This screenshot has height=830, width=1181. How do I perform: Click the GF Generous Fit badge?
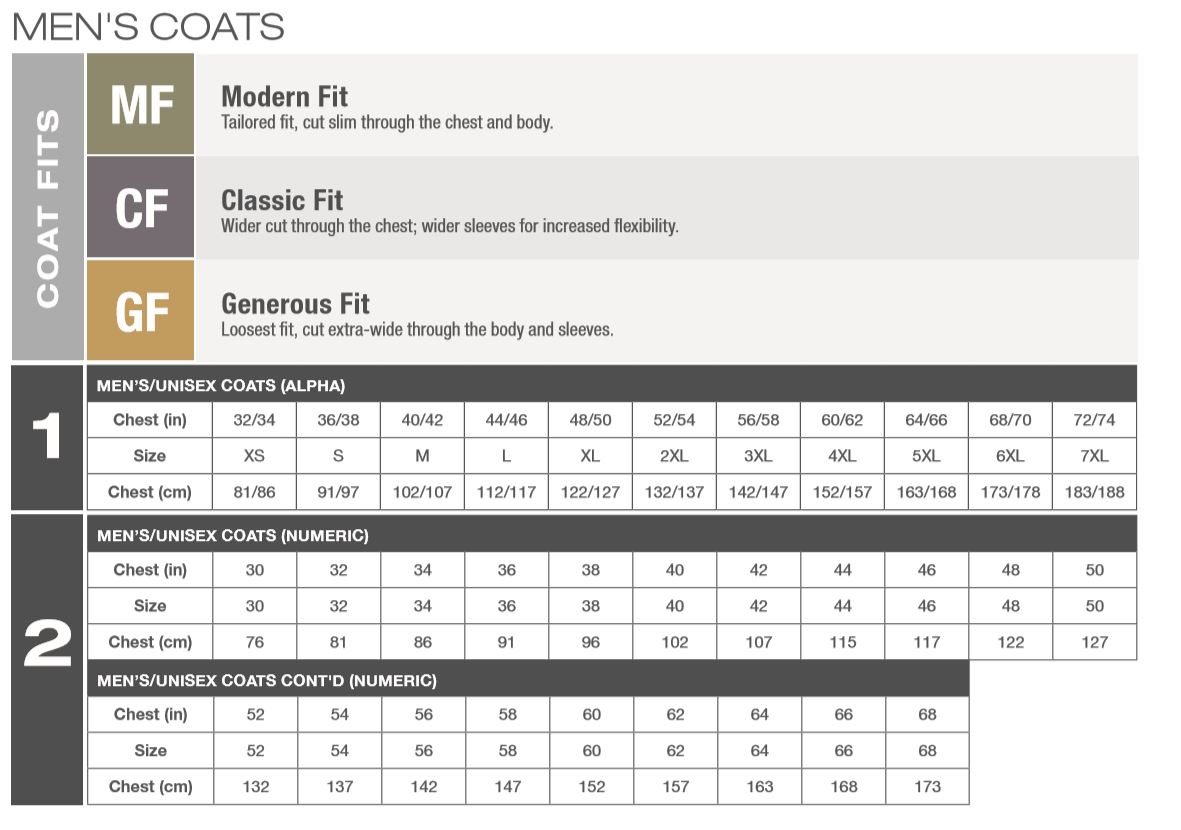pyautogui.click(x=141, y=311)
